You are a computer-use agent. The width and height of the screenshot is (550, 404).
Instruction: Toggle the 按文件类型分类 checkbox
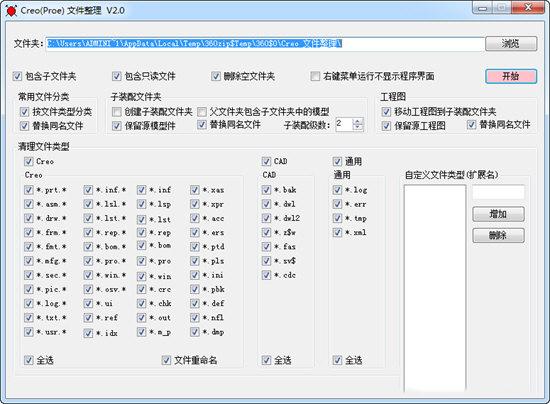click(x=24, y=112)
